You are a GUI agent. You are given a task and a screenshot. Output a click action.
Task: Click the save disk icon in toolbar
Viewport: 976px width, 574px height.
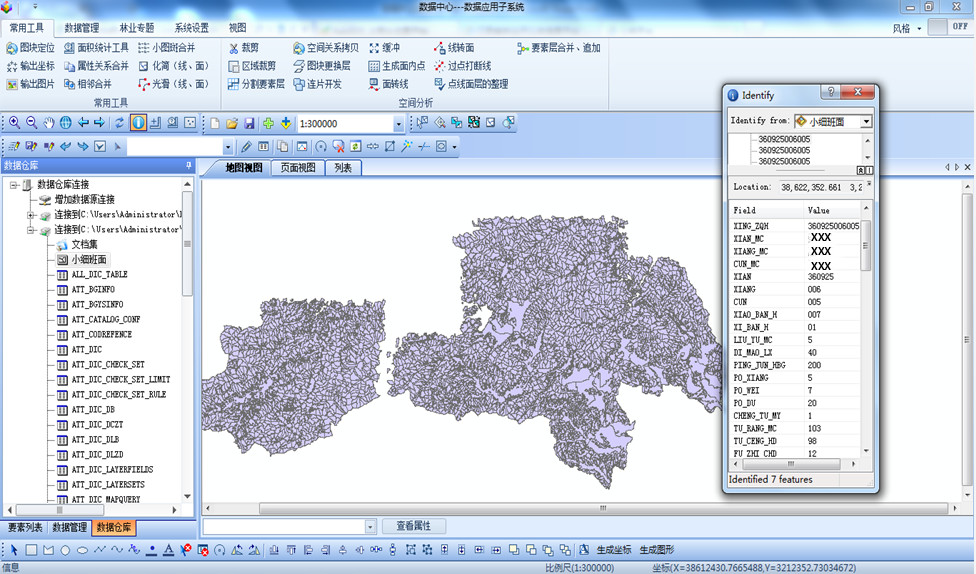click(248, 123)
